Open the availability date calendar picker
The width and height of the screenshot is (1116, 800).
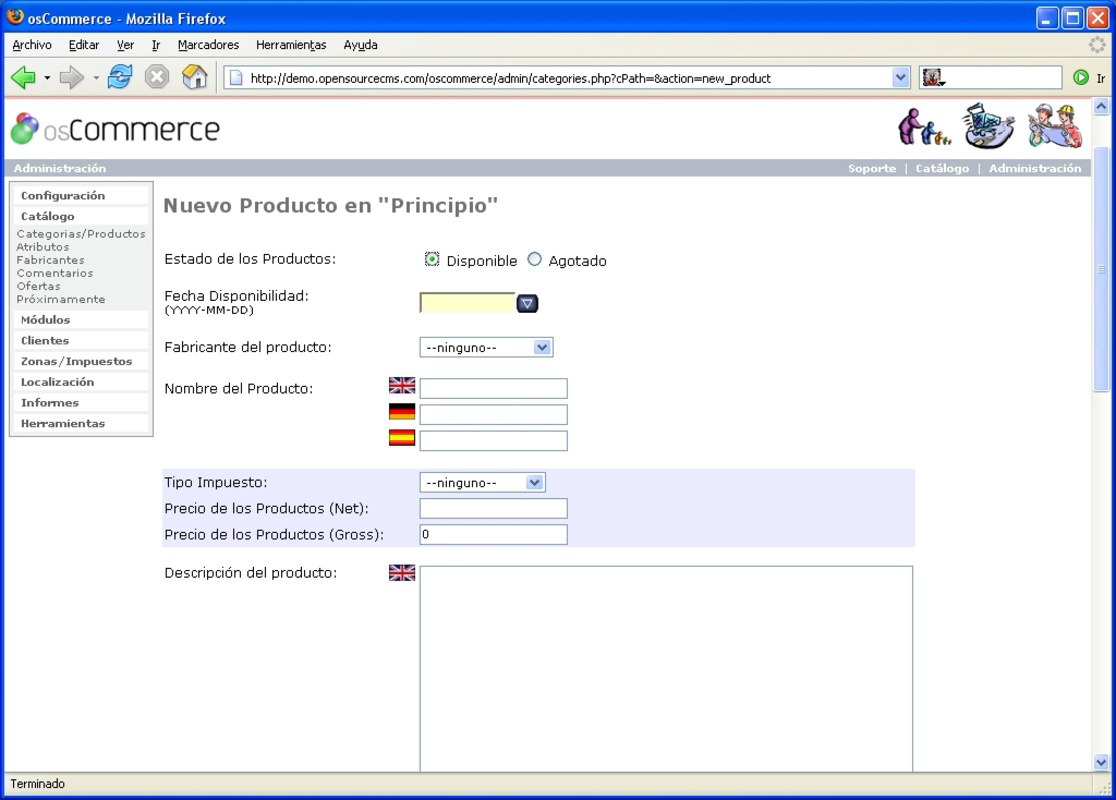click(527, 303)
